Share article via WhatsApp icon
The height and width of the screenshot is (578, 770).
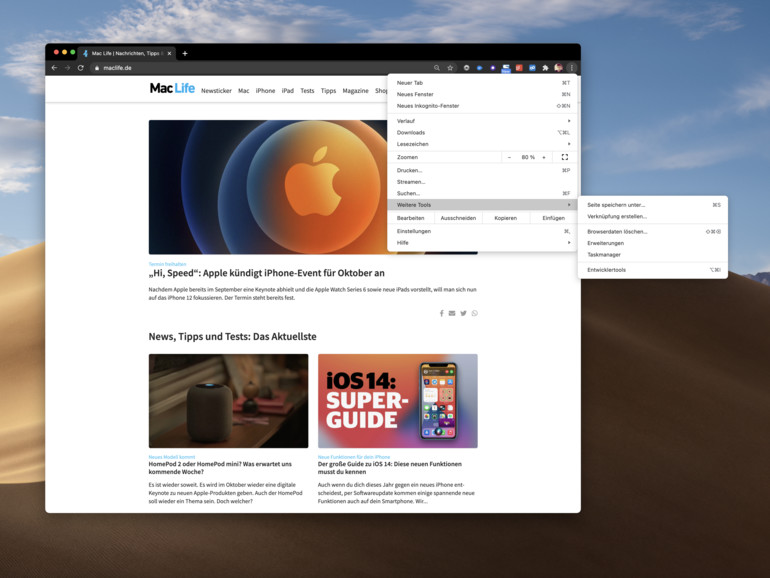point(474,313)
